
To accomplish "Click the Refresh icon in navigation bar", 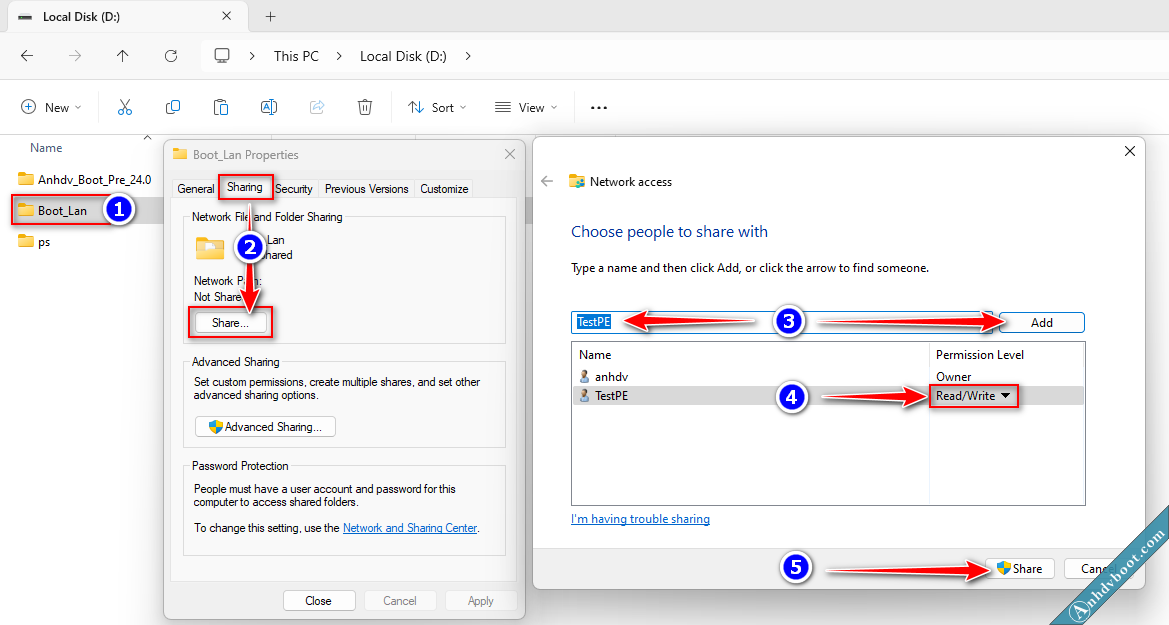I will point(171,56).
